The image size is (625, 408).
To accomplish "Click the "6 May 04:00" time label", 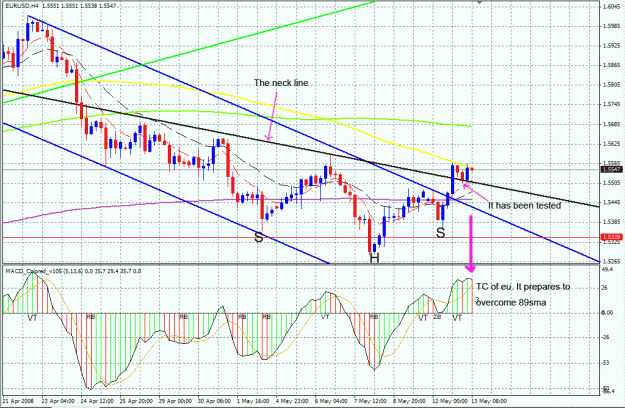I will point(331,401).
